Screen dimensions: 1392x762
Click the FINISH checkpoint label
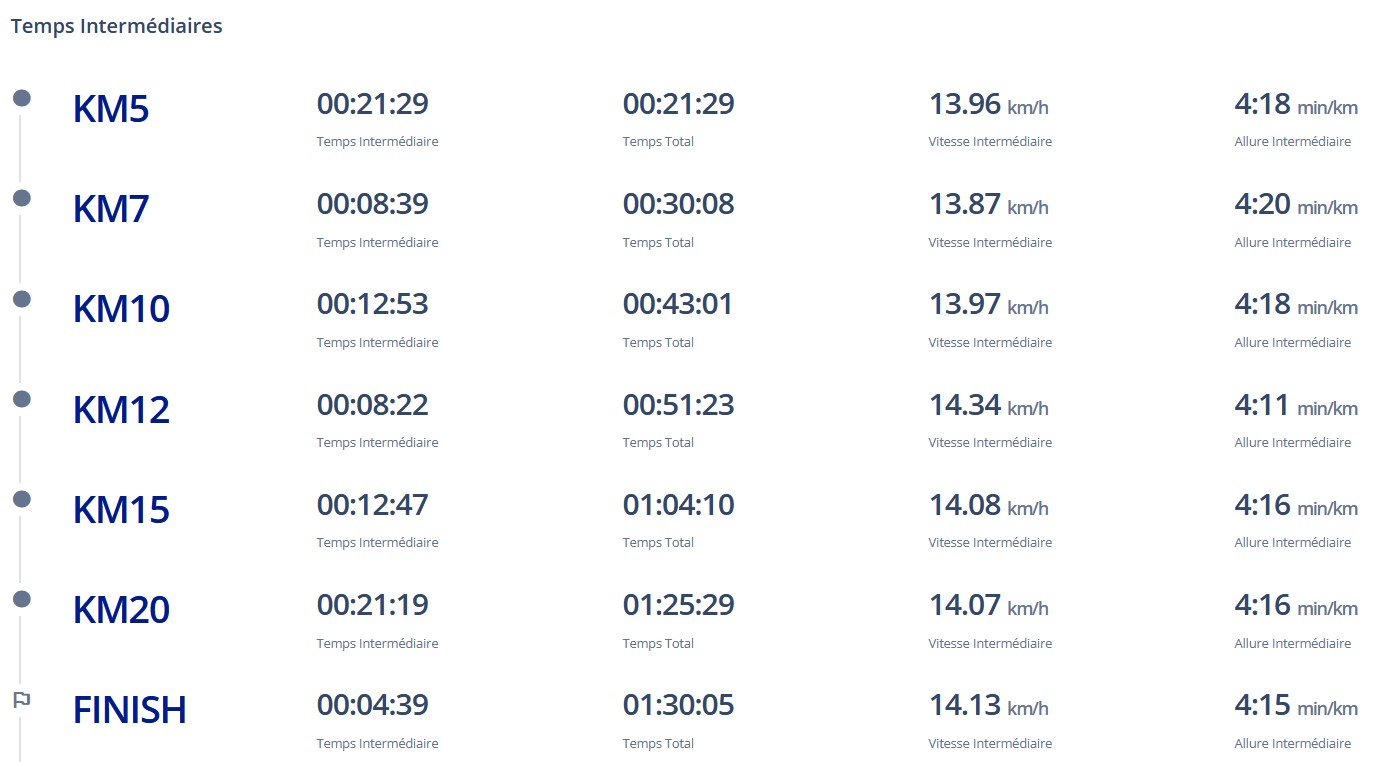coord(130,710)
